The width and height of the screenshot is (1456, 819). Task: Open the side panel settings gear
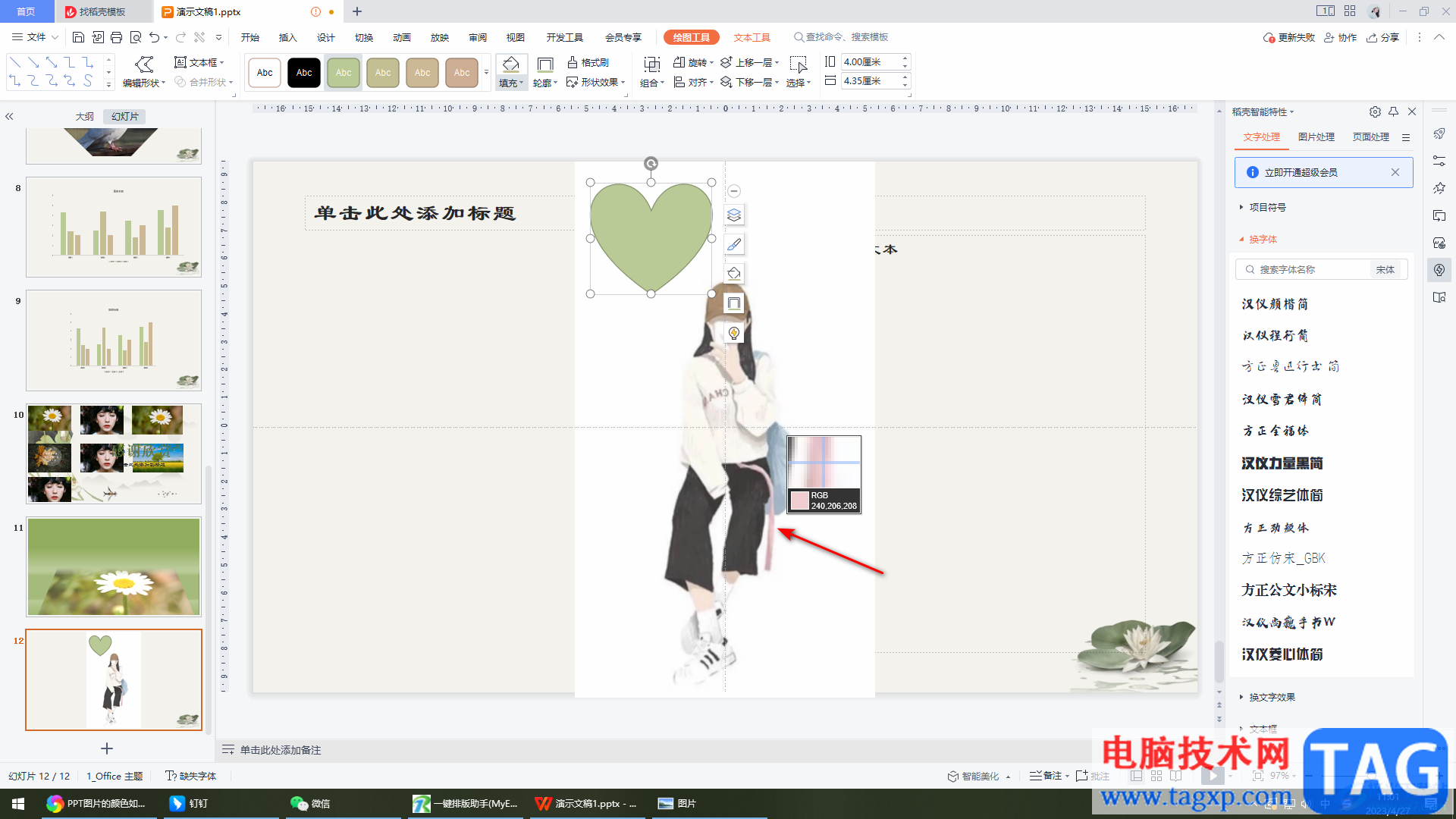click(x=1375, y=111)
